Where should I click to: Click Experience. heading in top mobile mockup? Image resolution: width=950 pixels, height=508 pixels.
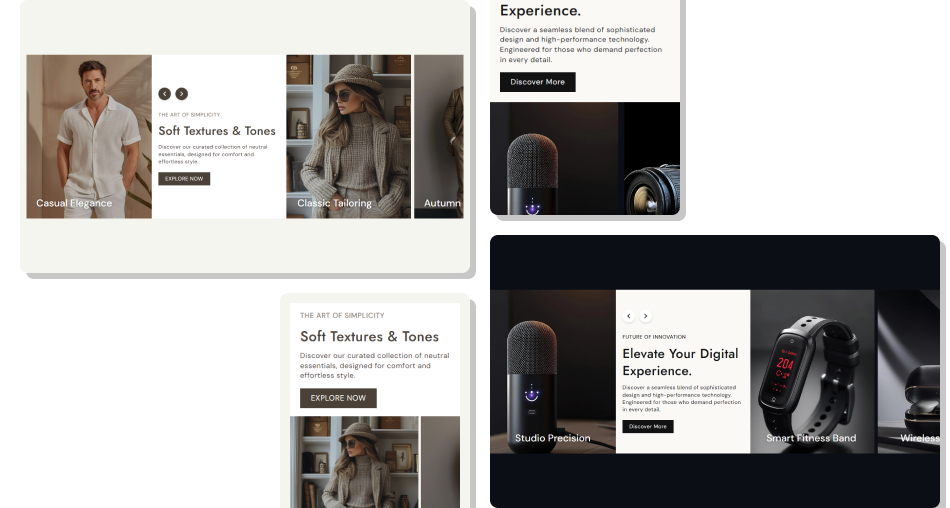(540, 11)
